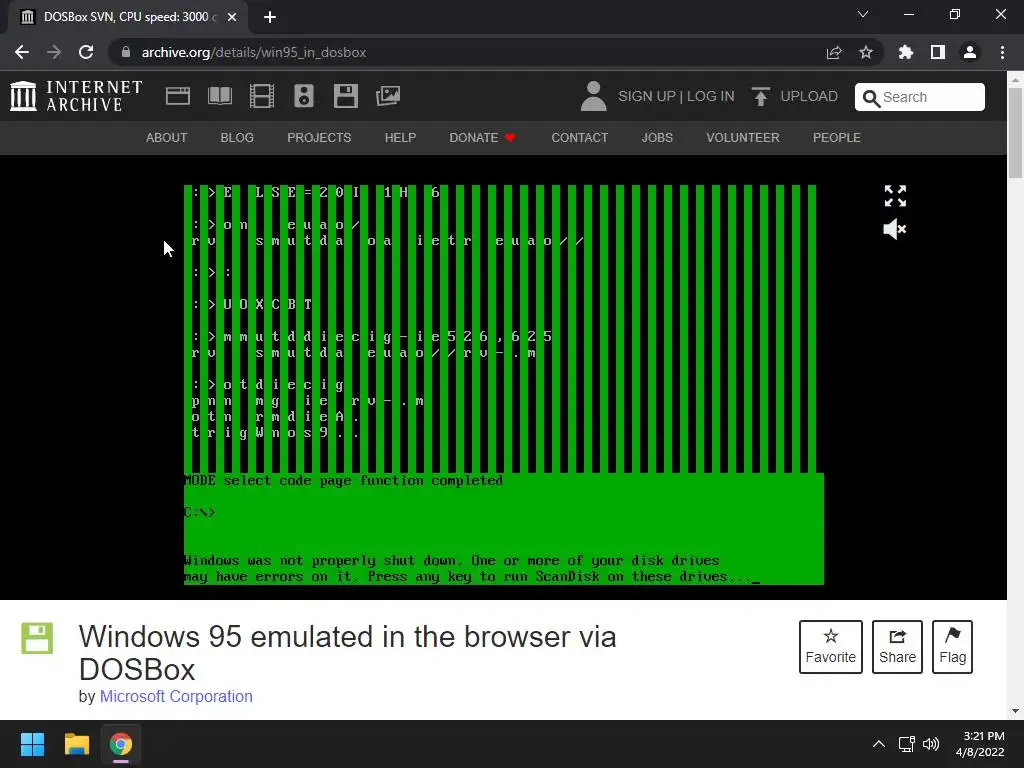This screenshot has height=768, width=1024.
Task: Open HELP menu item
Action: pos(400,138)
